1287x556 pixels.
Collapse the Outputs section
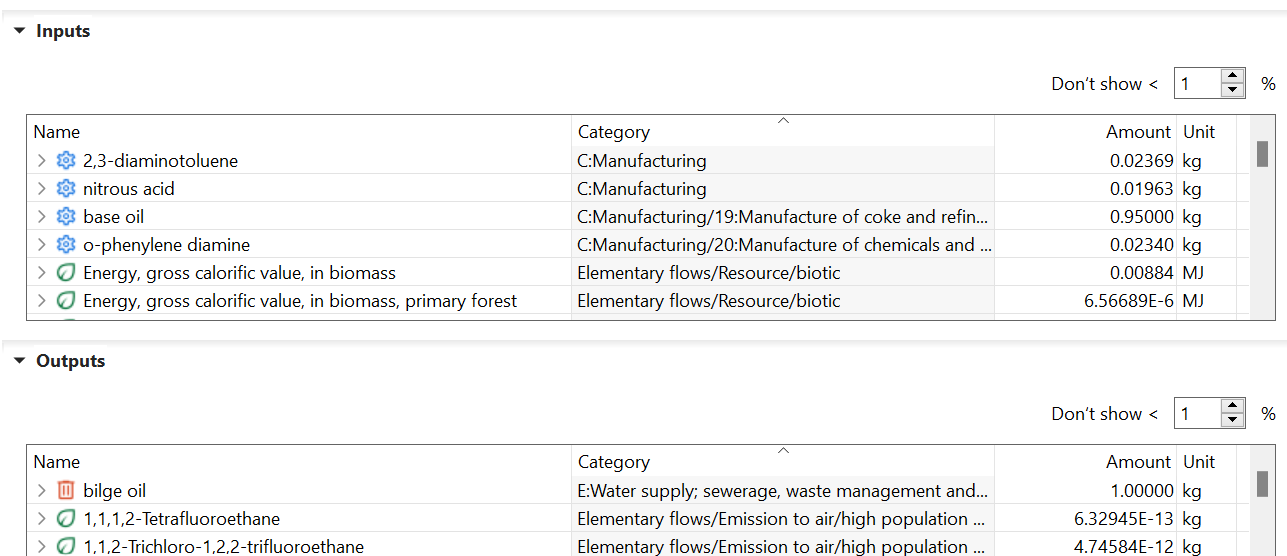pos(19,361)
